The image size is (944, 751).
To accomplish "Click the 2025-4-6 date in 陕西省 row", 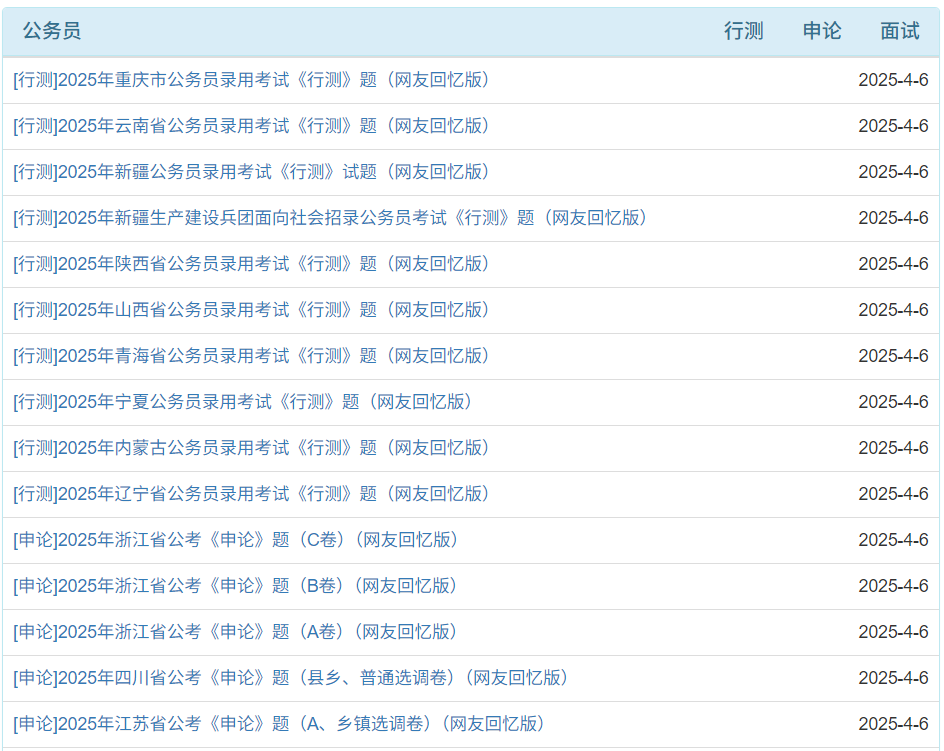I will pyautogui.click(x=893, y=264).
